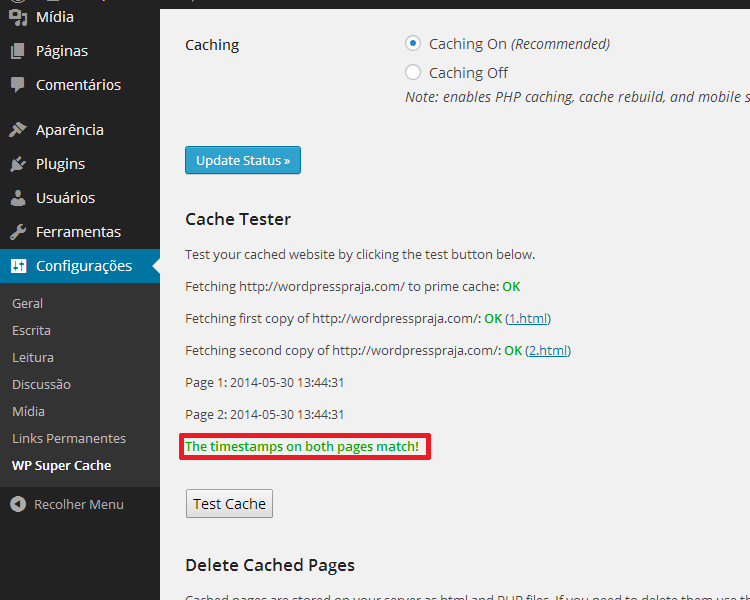Image resolution: width=750 pixels, height=600 pixels.
Task: Click the 'Page 1: 2014-05-30 13:44:31' text
Action: tap(265, 382)
